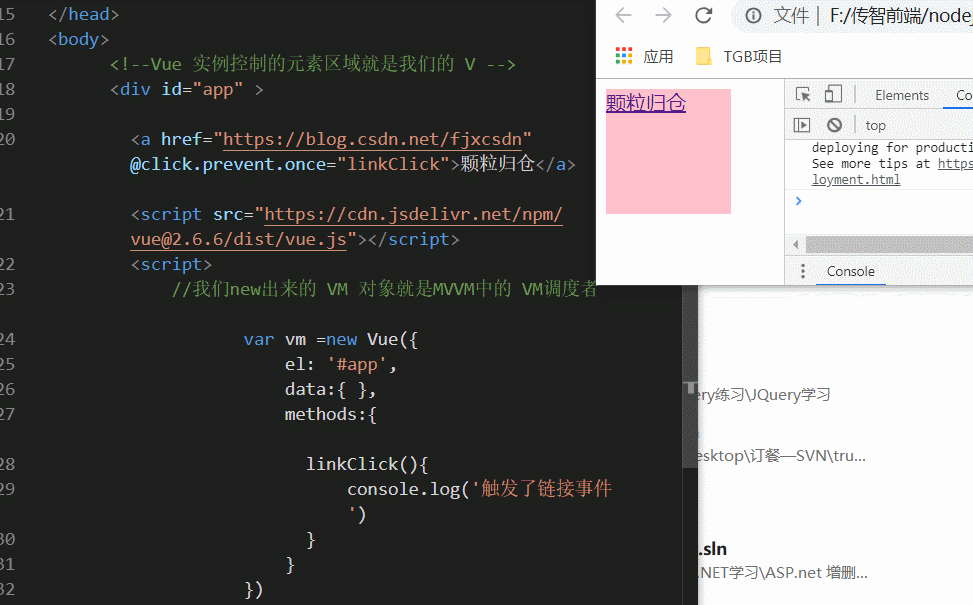Open the 应用 apps grid bookmark
This screenshot has height=605, width=973.
pyautogui.click(x=645, y=56)
